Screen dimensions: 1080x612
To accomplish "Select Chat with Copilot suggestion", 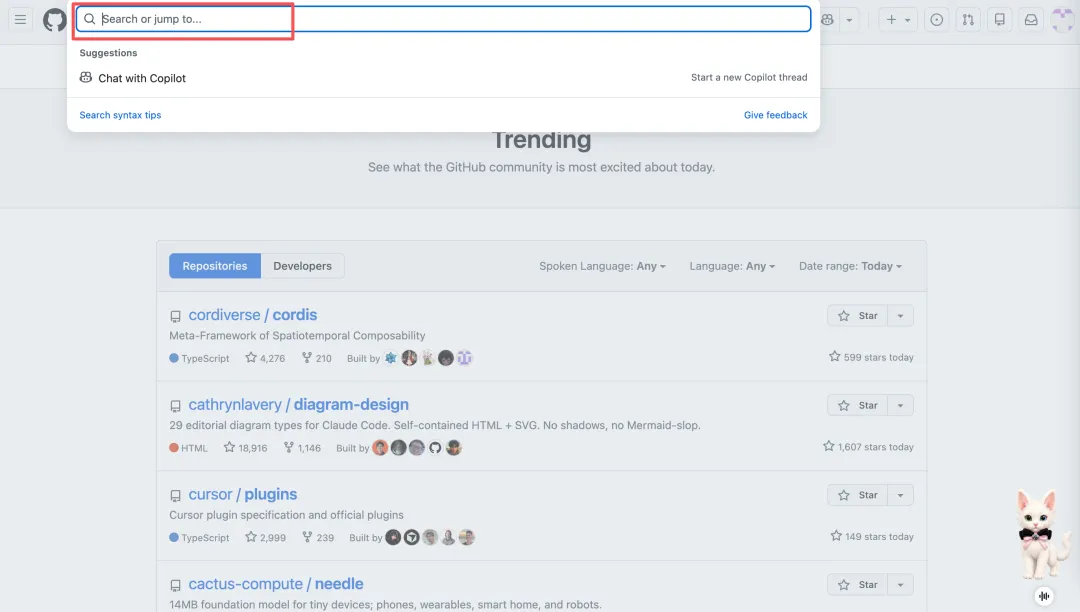I will click(x=443, y=78).
